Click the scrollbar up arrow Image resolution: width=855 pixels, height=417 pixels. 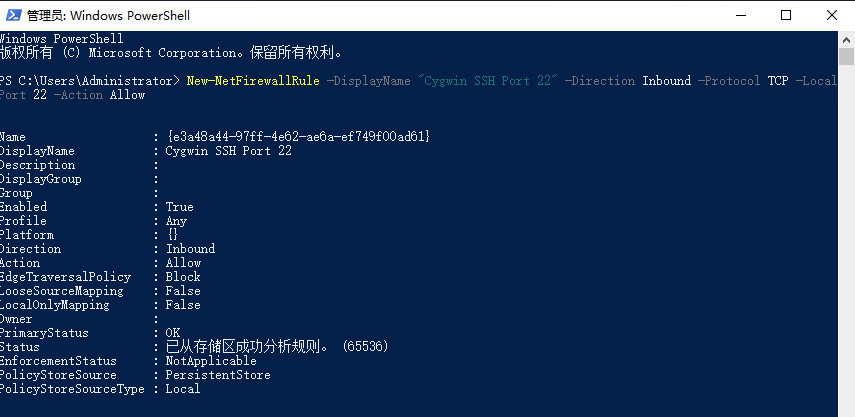846,39
